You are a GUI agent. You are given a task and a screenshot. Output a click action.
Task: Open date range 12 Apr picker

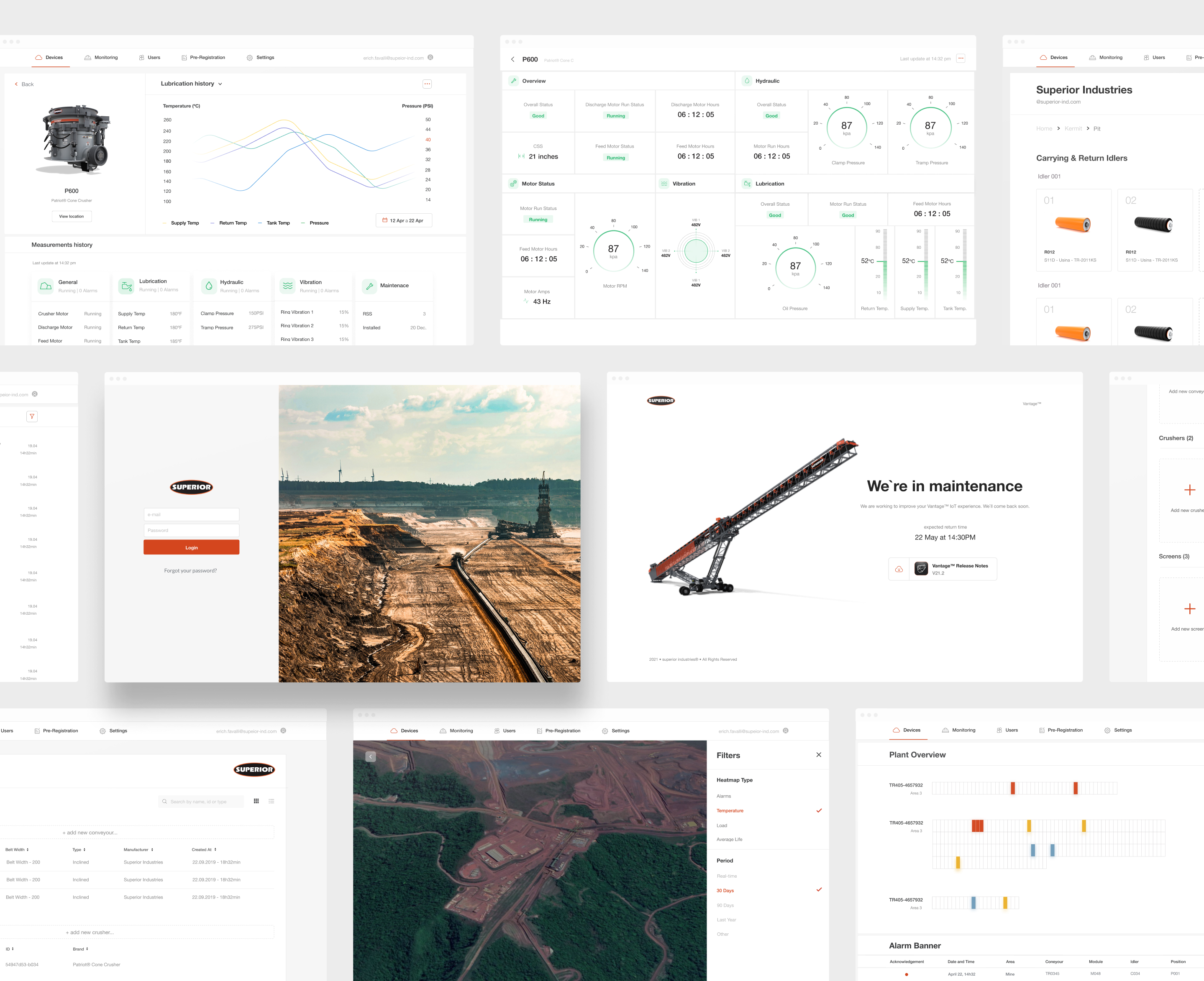tap(404, 220)
